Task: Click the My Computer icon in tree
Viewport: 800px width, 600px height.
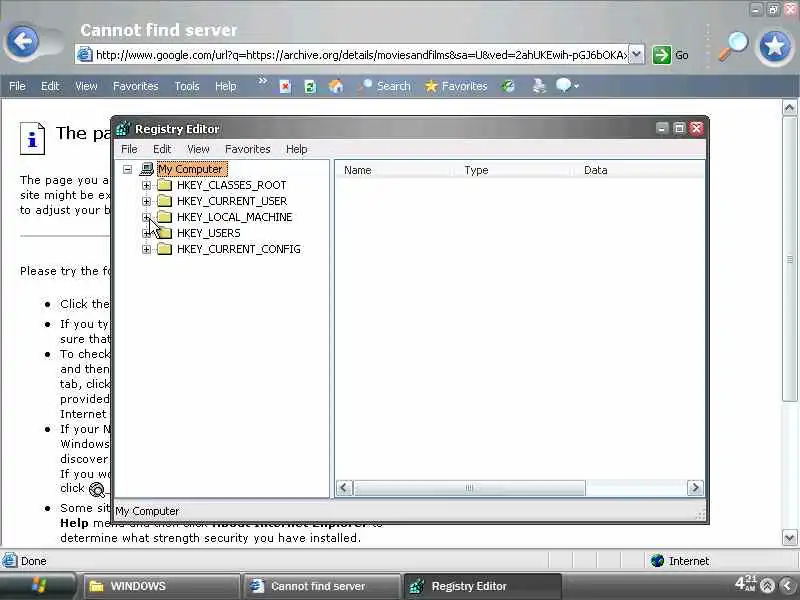Action: click(x=146, y=169)
